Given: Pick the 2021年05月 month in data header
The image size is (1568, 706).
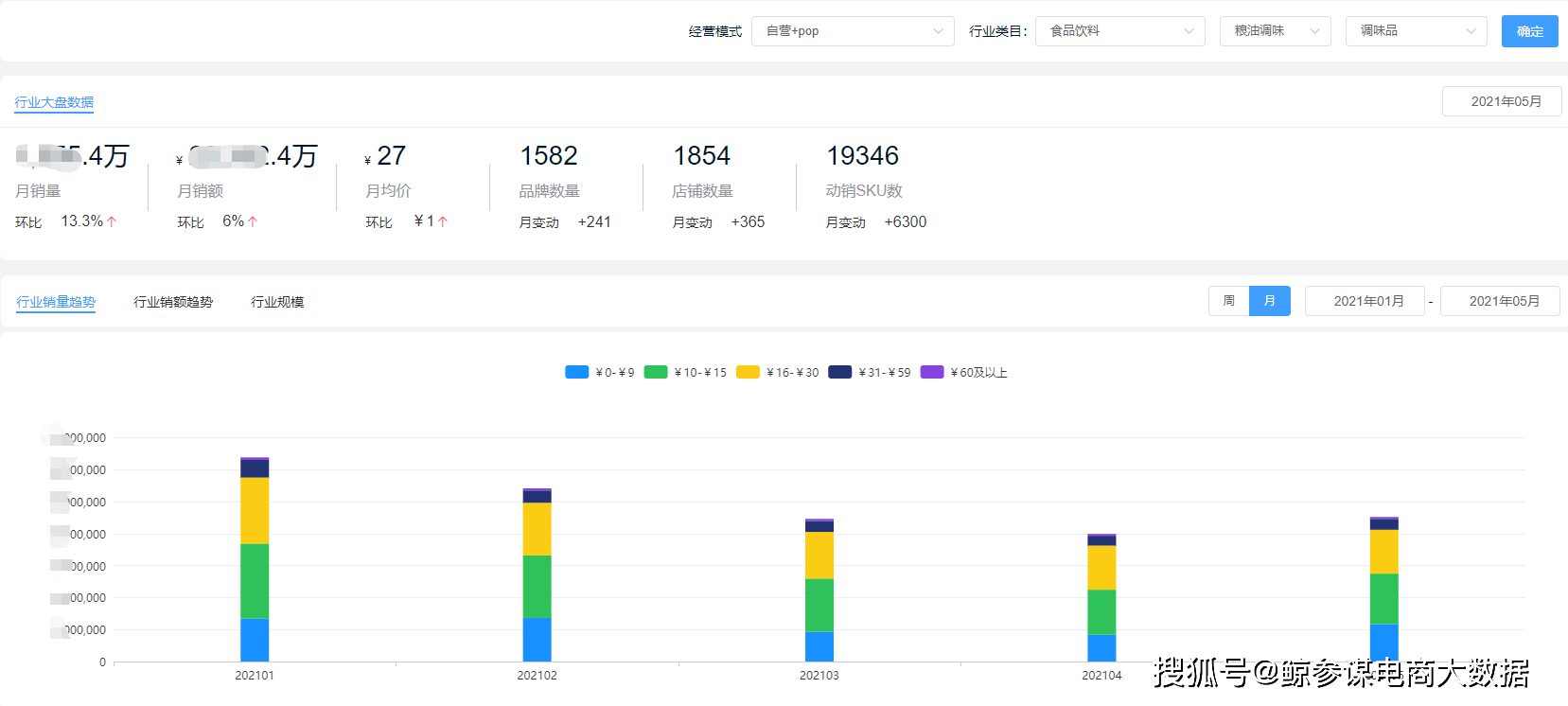Looking at the screenshot, I should pos(1502,101).
